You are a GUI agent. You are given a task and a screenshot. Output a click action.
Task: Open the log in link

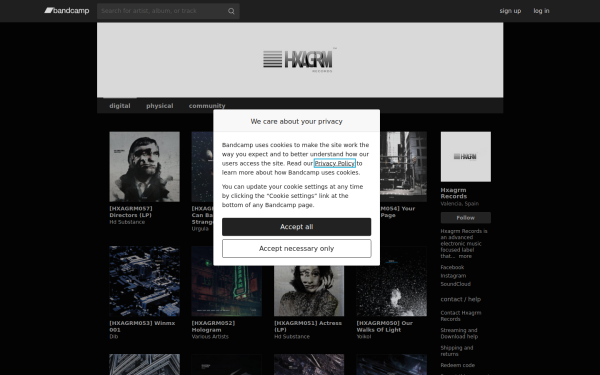tap(541, 11)
